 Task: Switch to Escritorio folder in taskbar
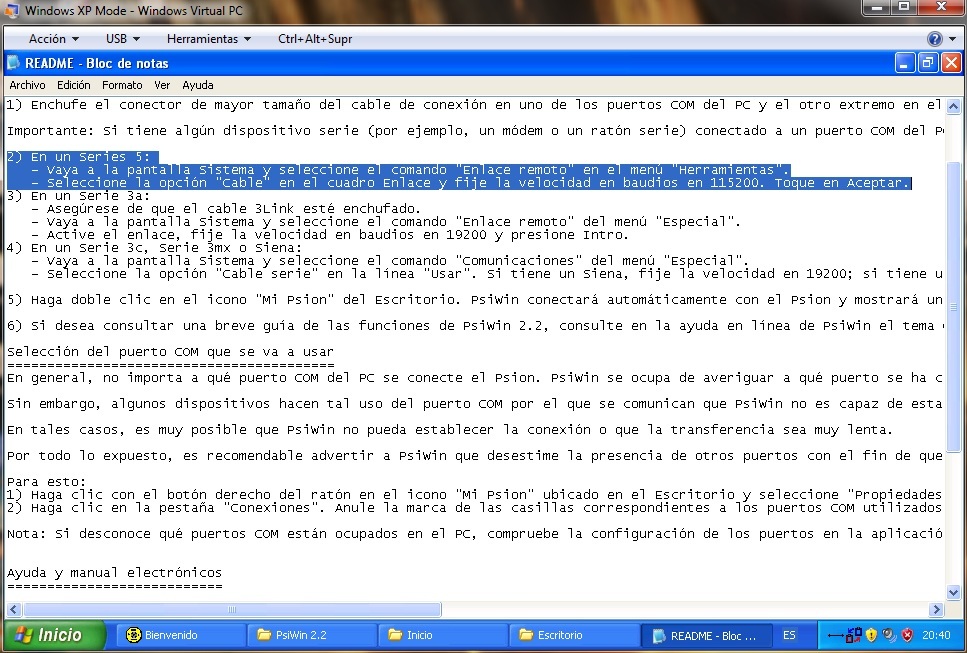[574, 635]
